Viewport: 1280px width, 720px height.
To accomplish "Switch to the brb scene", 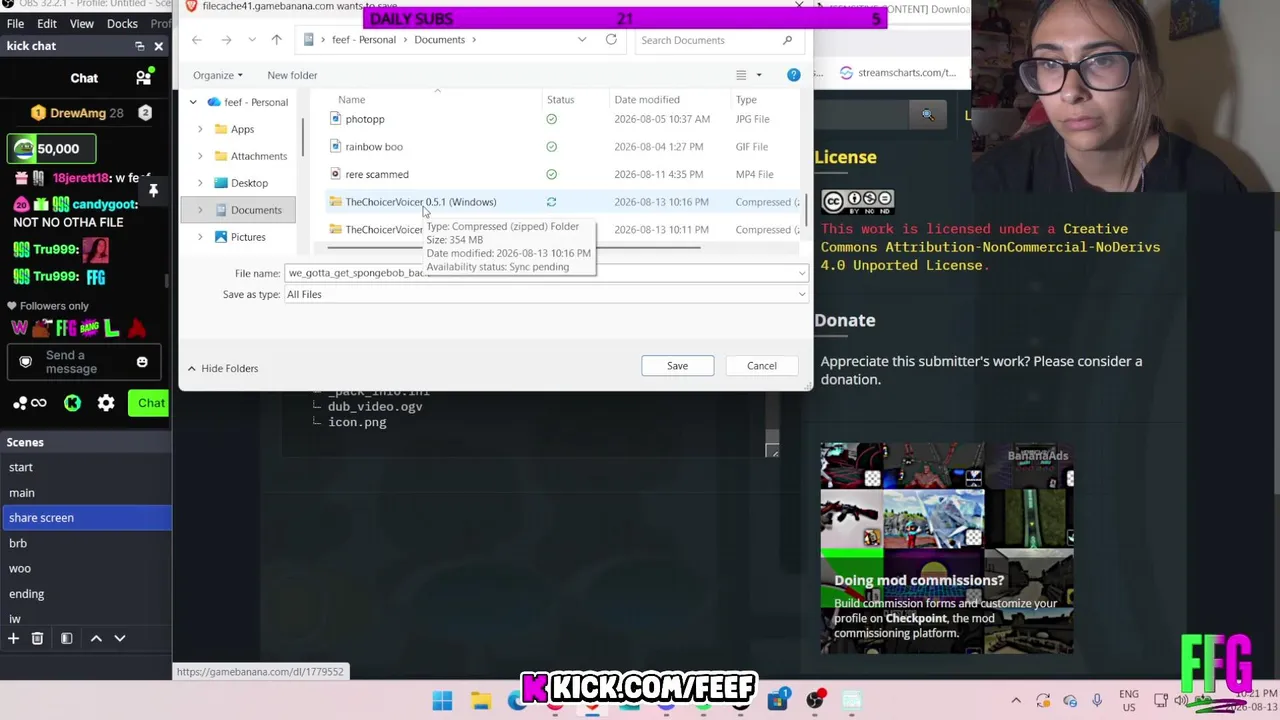I will [x=18, y=543].
